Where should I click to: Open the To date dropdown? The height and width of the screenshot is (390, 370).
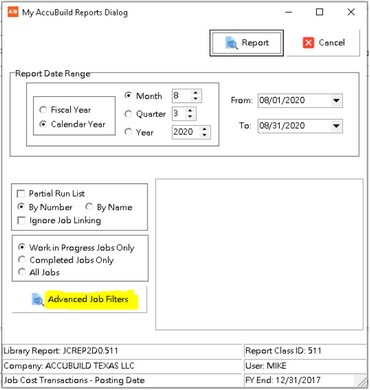pos(336,126)
